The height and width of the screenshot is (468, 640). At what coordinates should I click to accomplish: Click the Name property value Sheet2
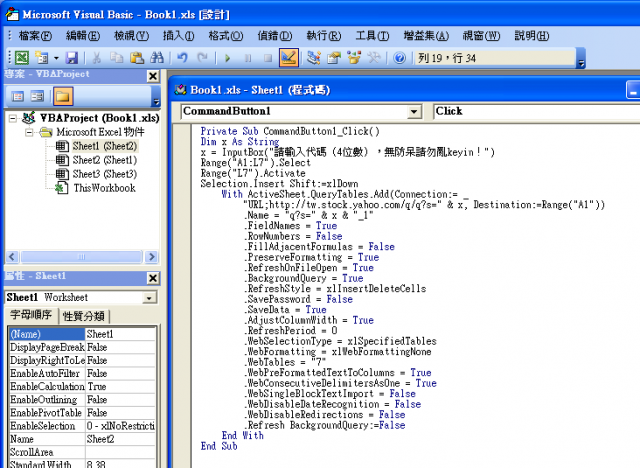pos(120,439)
